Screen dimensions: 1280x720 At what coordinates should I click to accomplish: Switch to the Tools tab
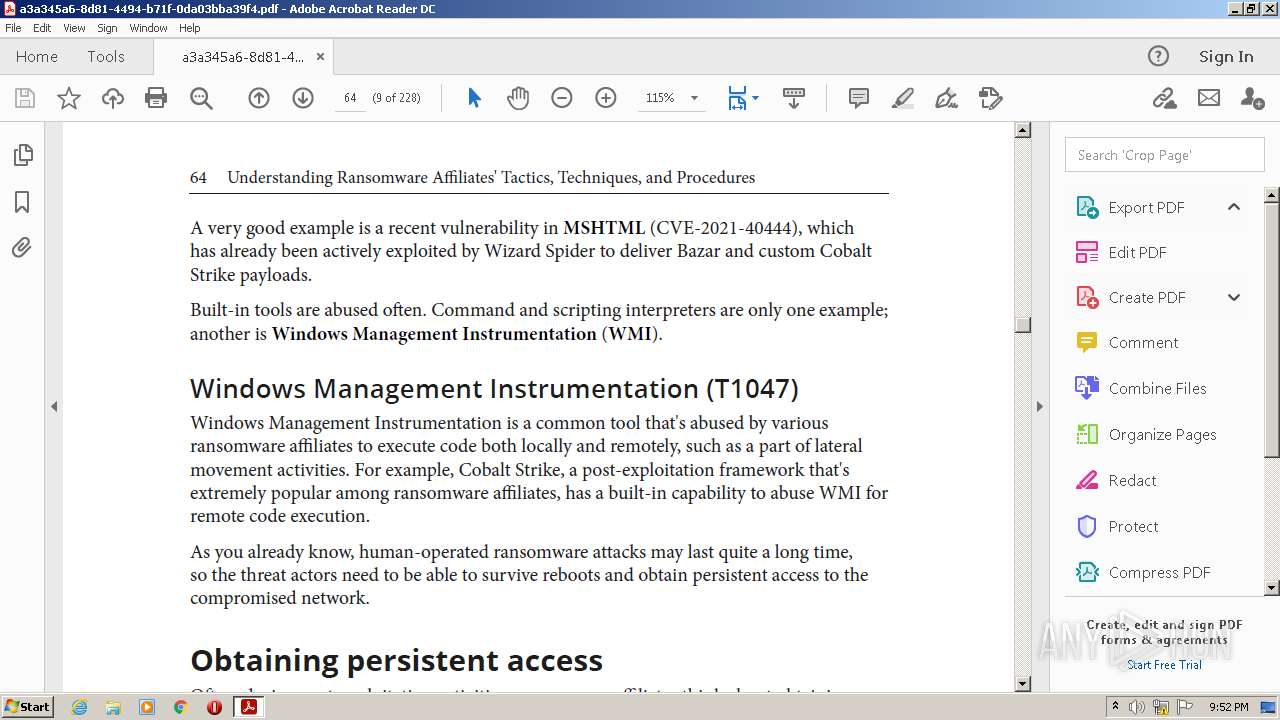pos(106,57)
